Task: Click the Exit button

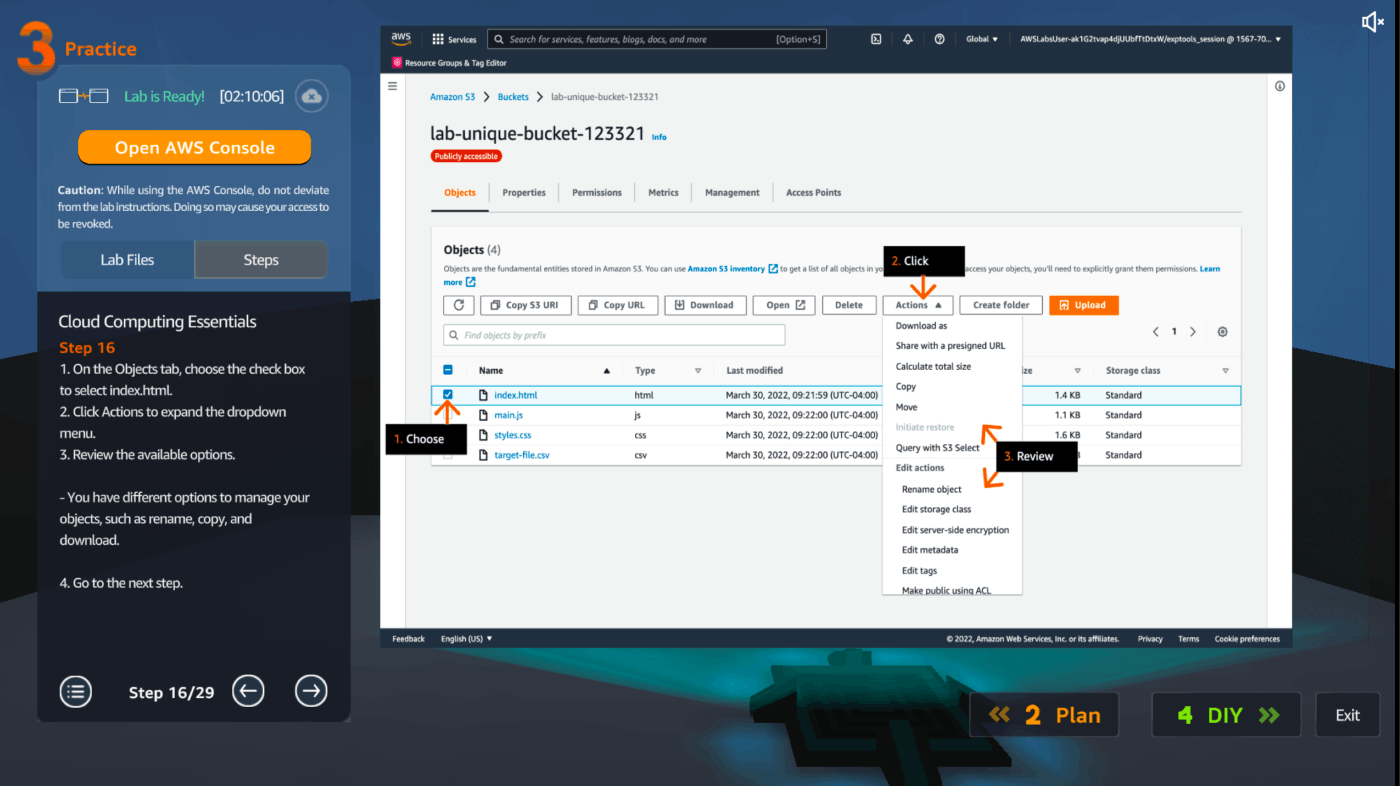Action: coord(1347,715)
